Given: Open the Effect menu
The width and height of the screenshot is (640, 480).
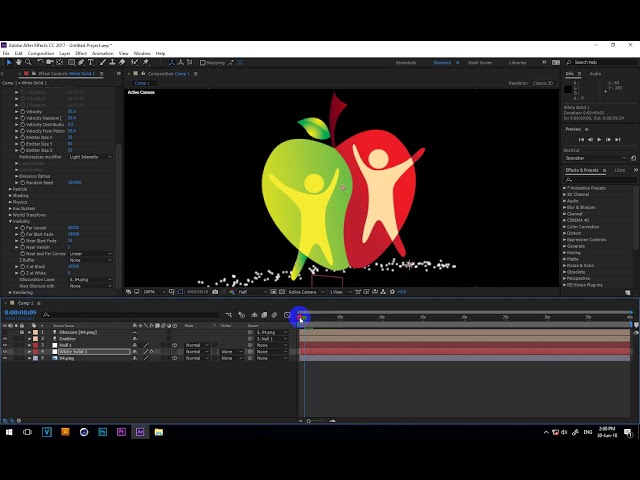Looking at the screenshot, I should (81, 53).
